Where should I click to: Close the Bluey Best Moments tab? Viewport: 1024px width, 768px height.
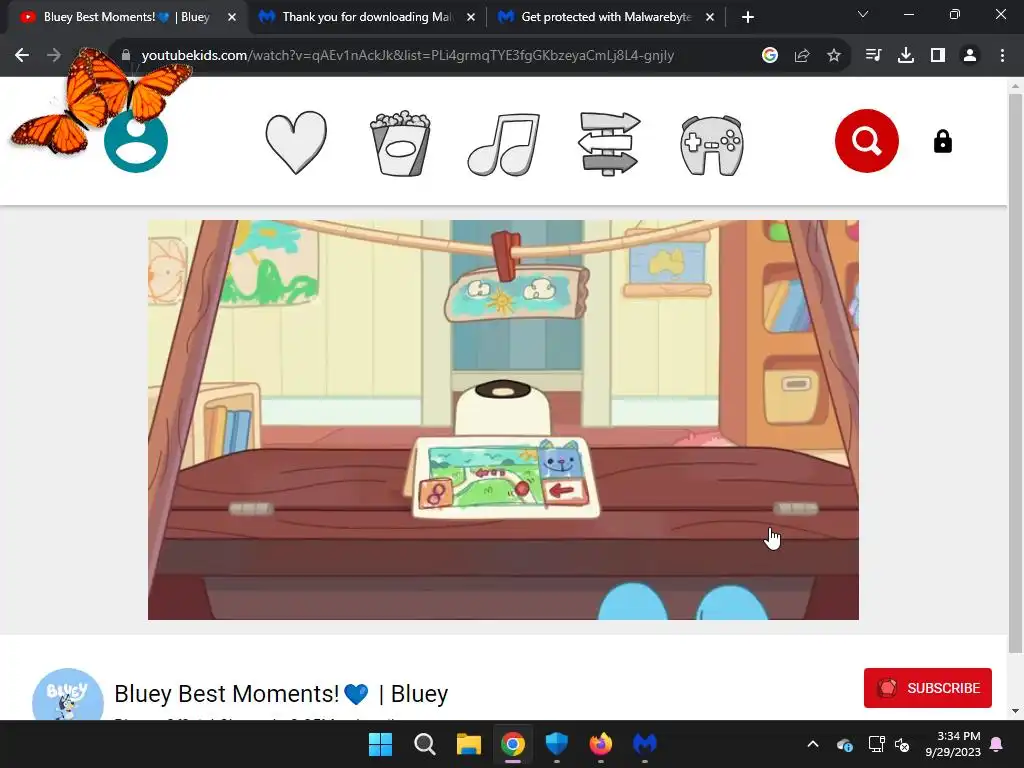tap(232, 18)
